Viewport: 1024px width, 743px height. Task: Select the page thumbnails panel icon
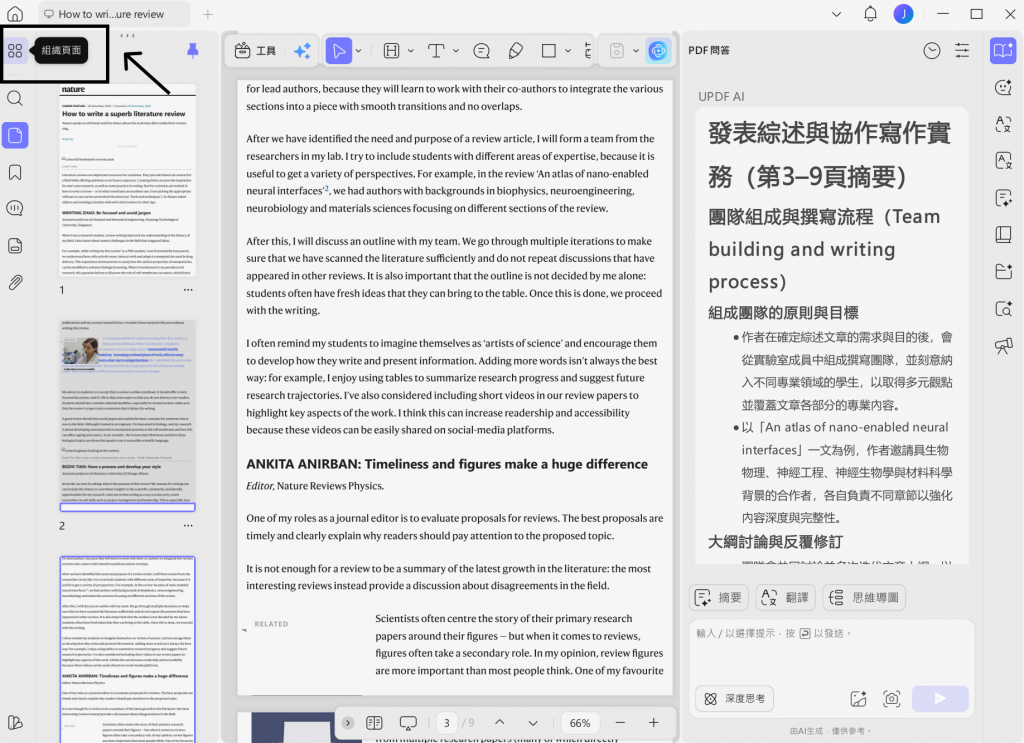[15, 136]
